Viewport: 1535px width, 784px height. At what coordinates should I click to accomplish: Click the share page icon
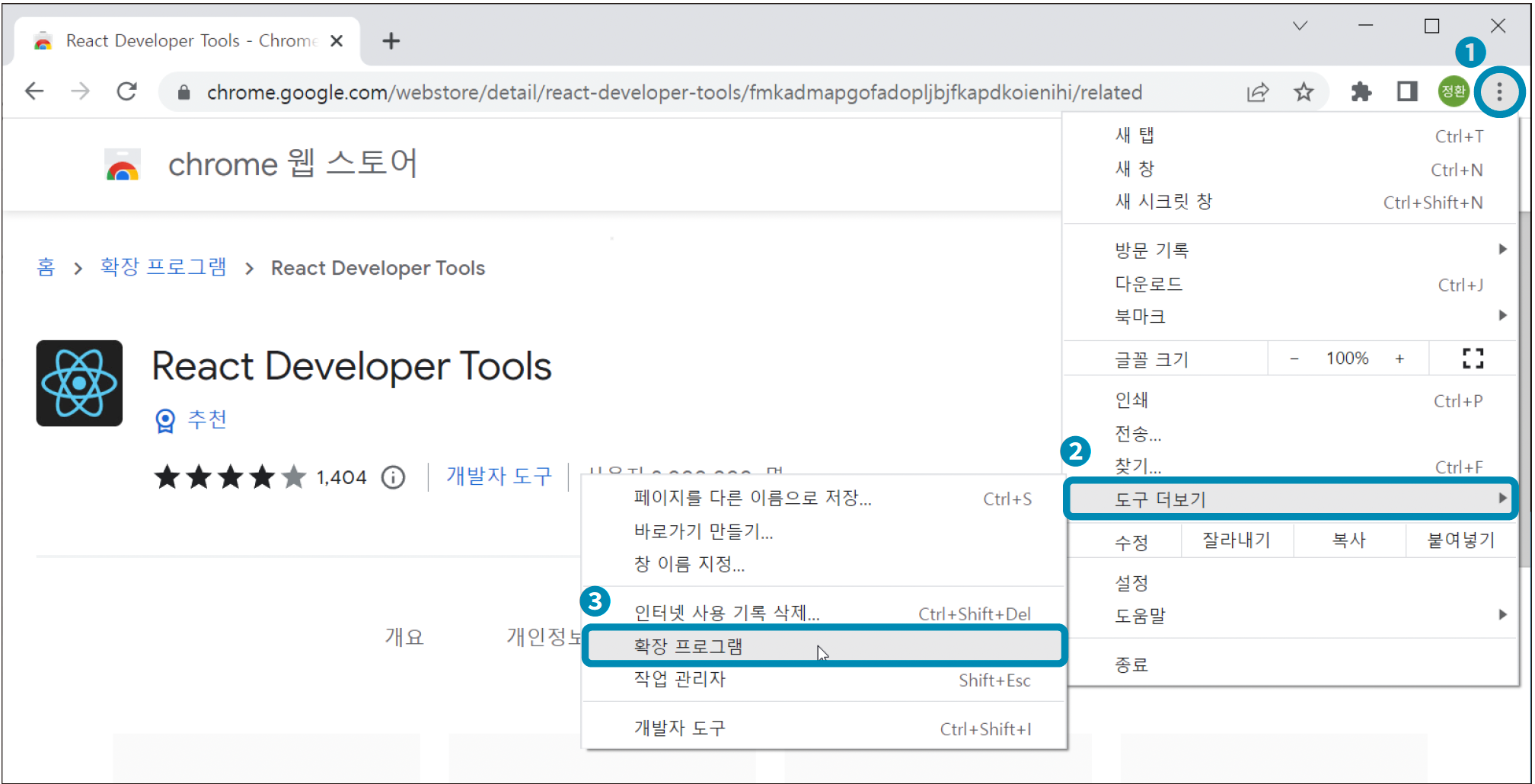click(1258, 92)
